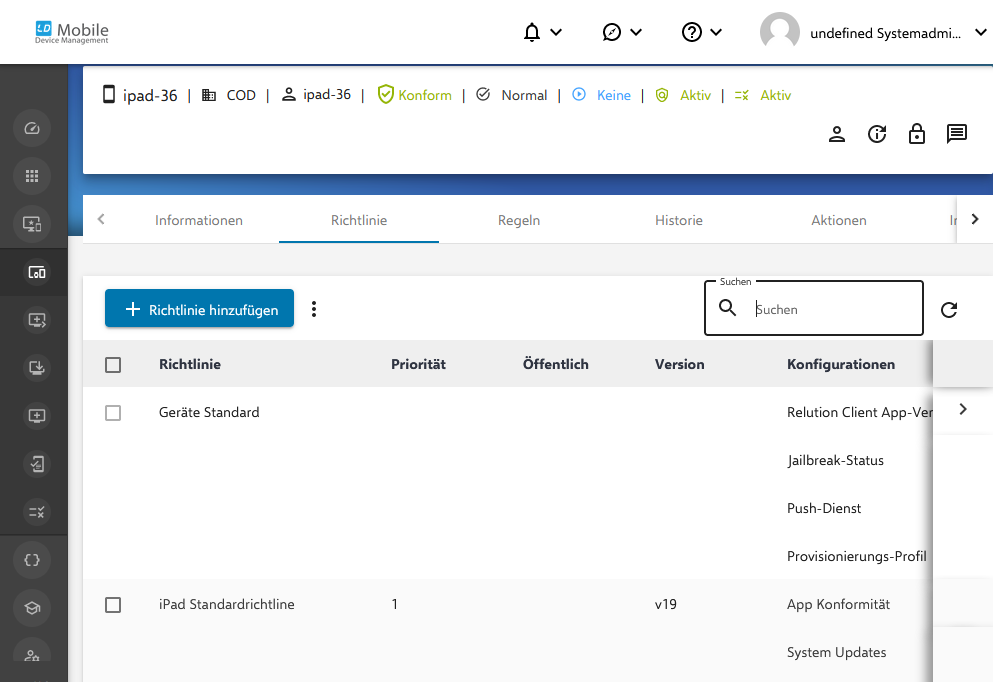Select the highlighted device inventory sidebar icon
This screenshot has width=993, height=682.
37,272
